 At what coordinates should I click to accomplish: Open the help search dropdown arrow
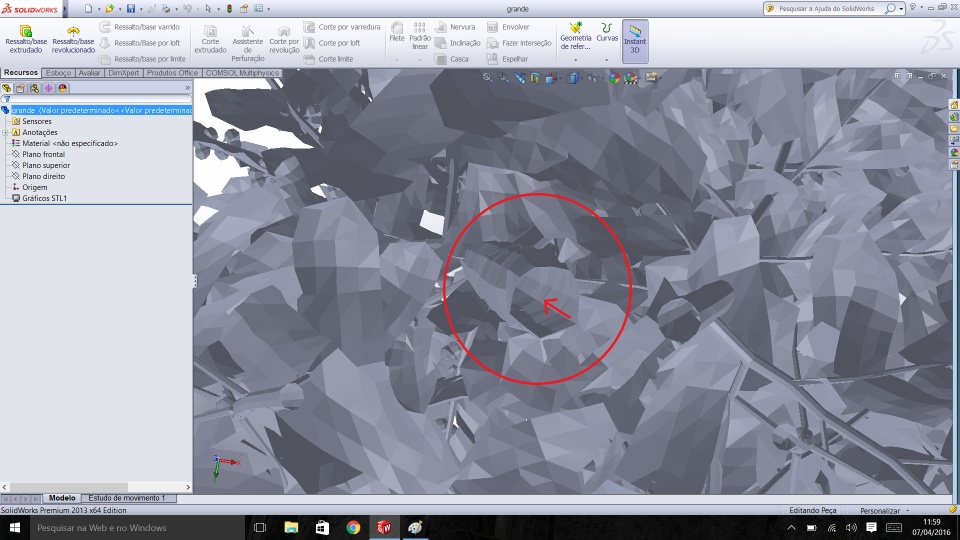(901, 9)
